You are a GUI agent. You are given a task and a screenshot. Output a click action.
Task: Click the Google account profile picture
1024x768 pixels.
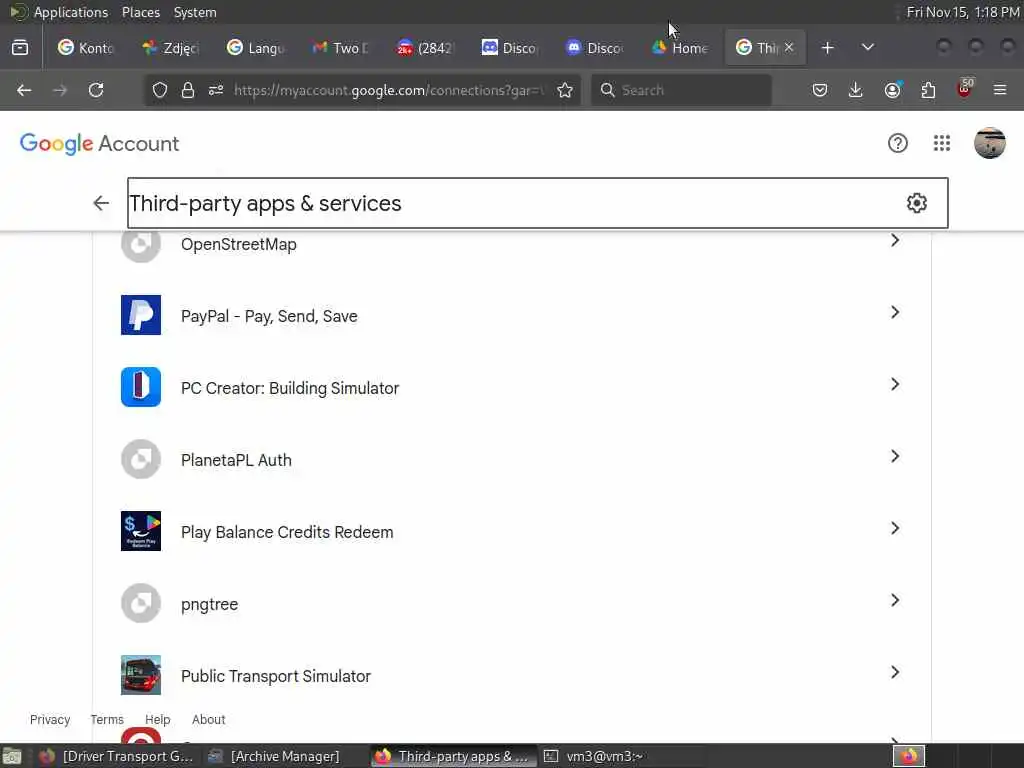tap(990, 143)
